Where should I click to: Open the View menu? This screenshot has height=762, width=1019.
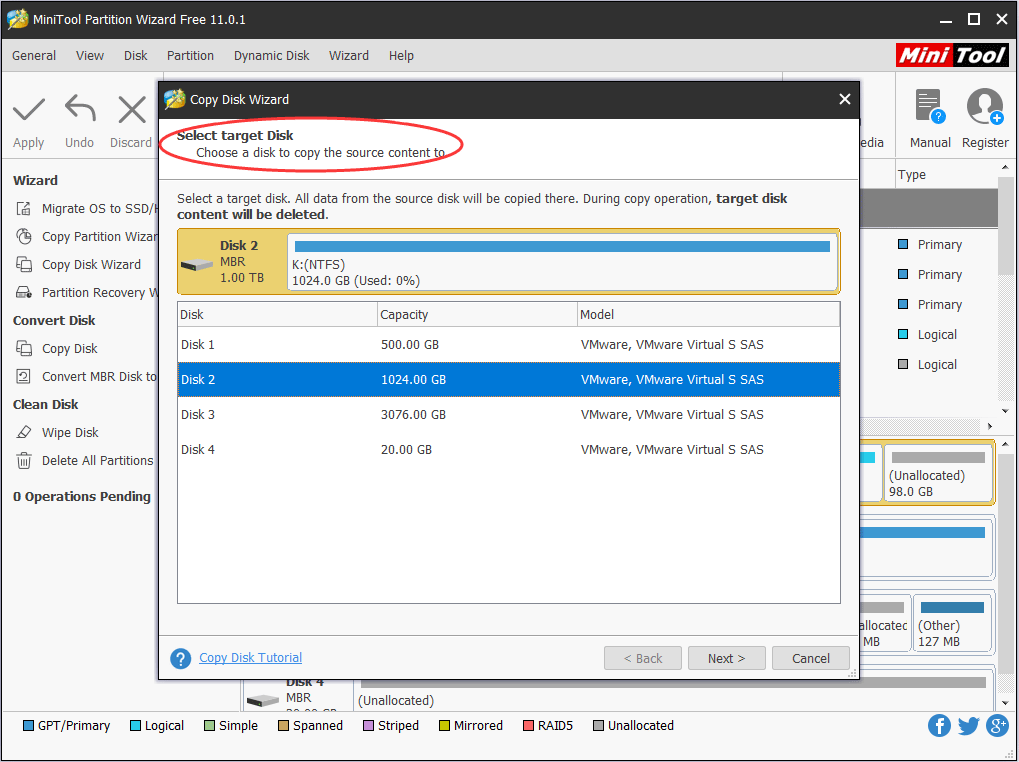pos(90,56)
